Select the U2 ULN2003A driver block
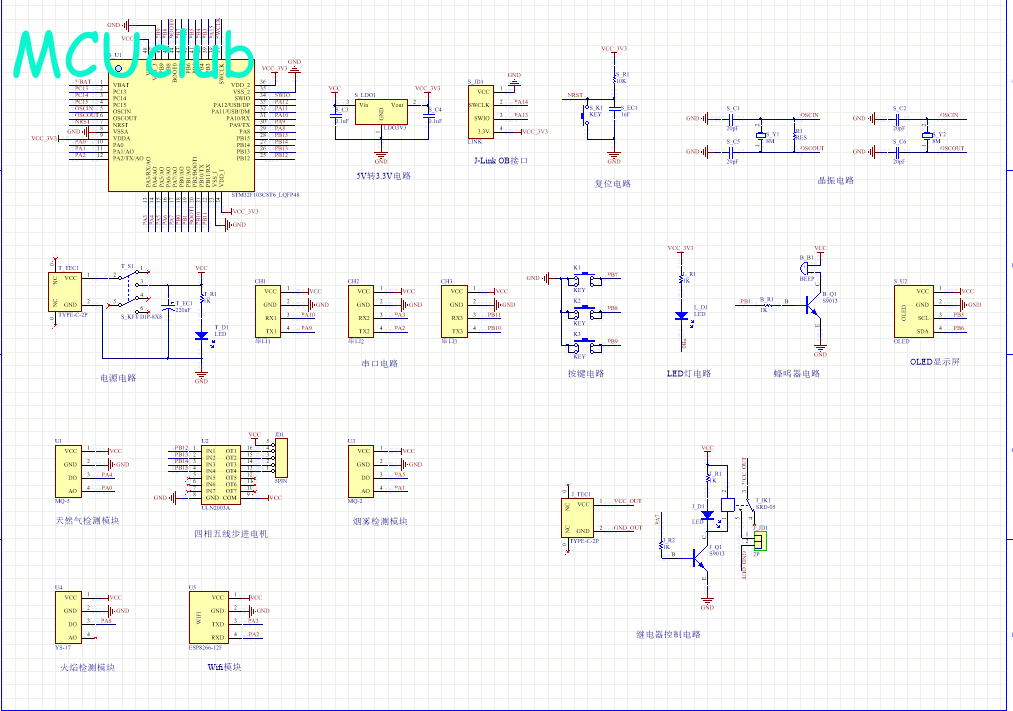This screenshot has width=1013, height=711. coord(220,475)
